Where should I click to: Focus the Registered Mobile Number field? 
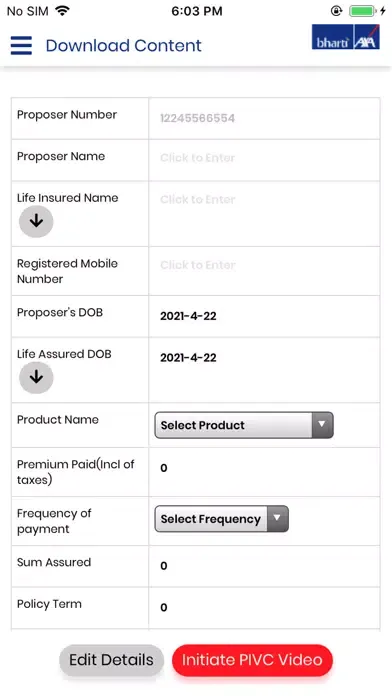[265, 271]
